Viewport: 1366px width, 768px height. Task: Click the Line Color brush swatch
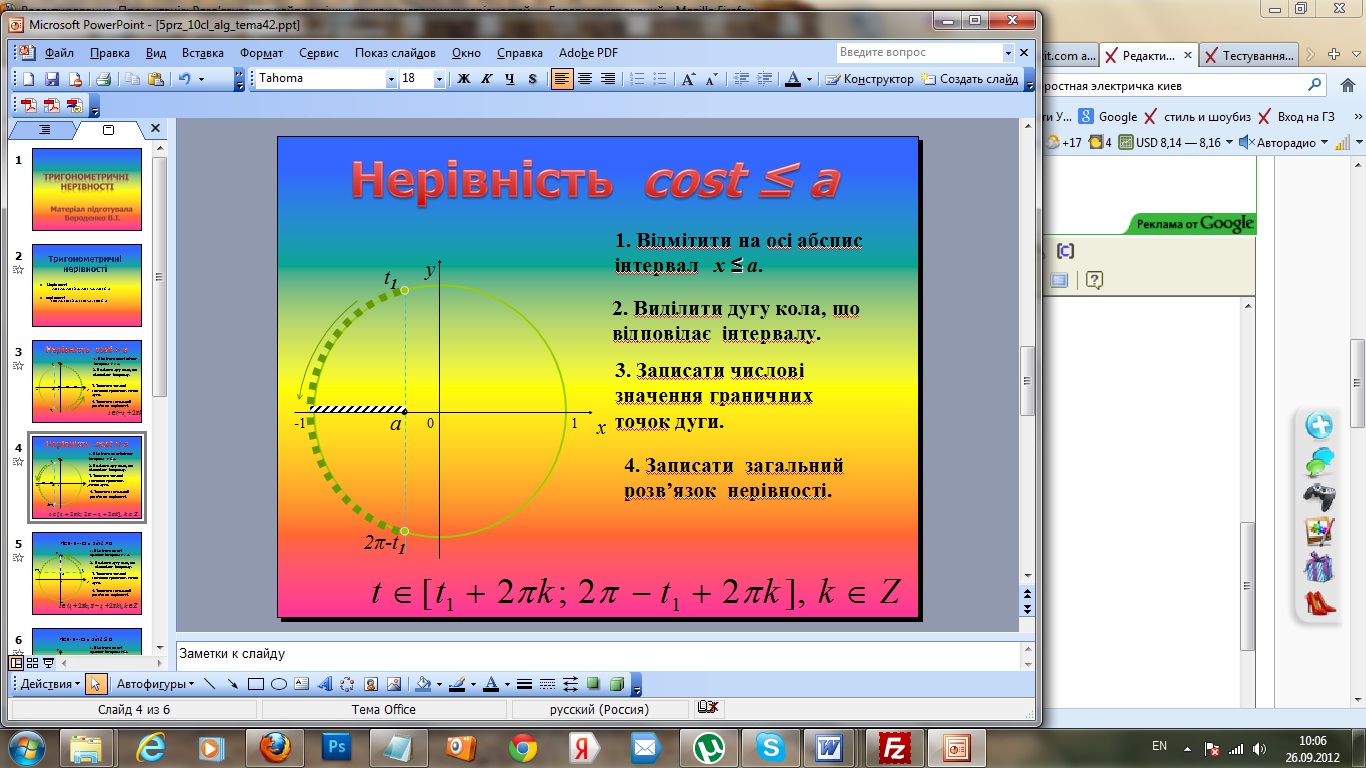click(x=458, y=684)
